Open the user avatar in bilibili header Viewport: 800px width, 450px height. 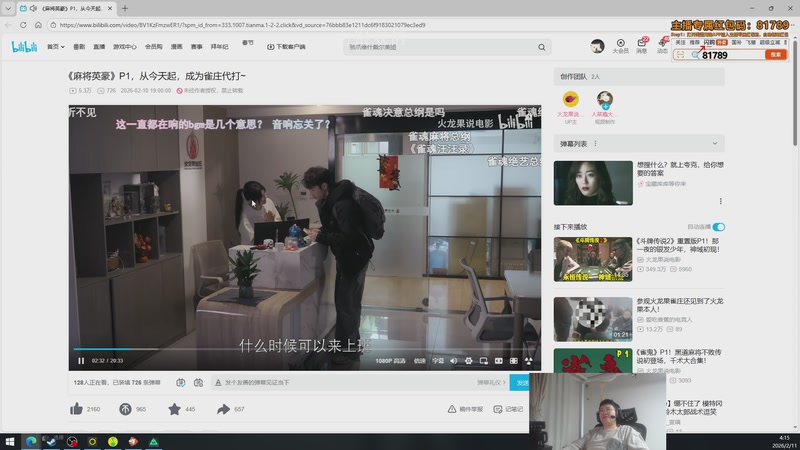pyautogui.click(x=597, y=46)
